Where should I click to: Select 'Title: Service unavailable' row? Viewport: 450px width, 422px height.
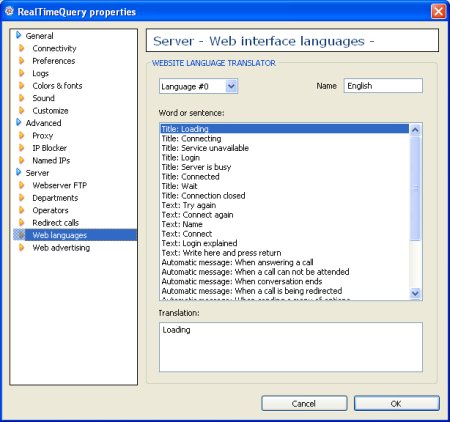(x=285, y=148)
